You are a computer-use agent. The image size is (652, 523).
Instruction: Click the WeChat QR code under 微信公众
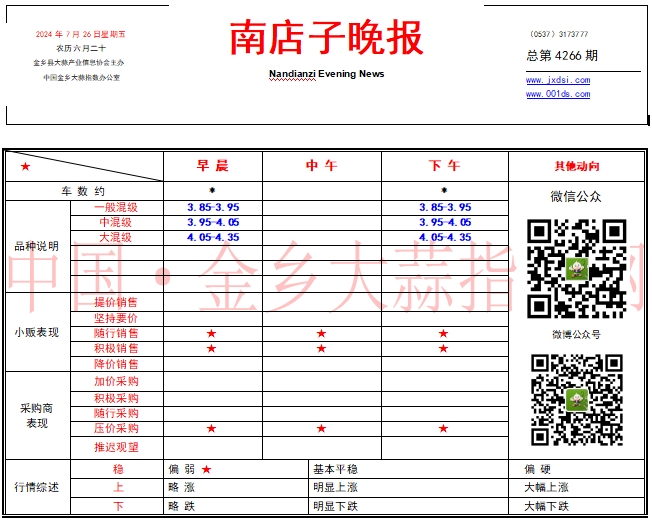pyautogui.click(x=576, y=269)
